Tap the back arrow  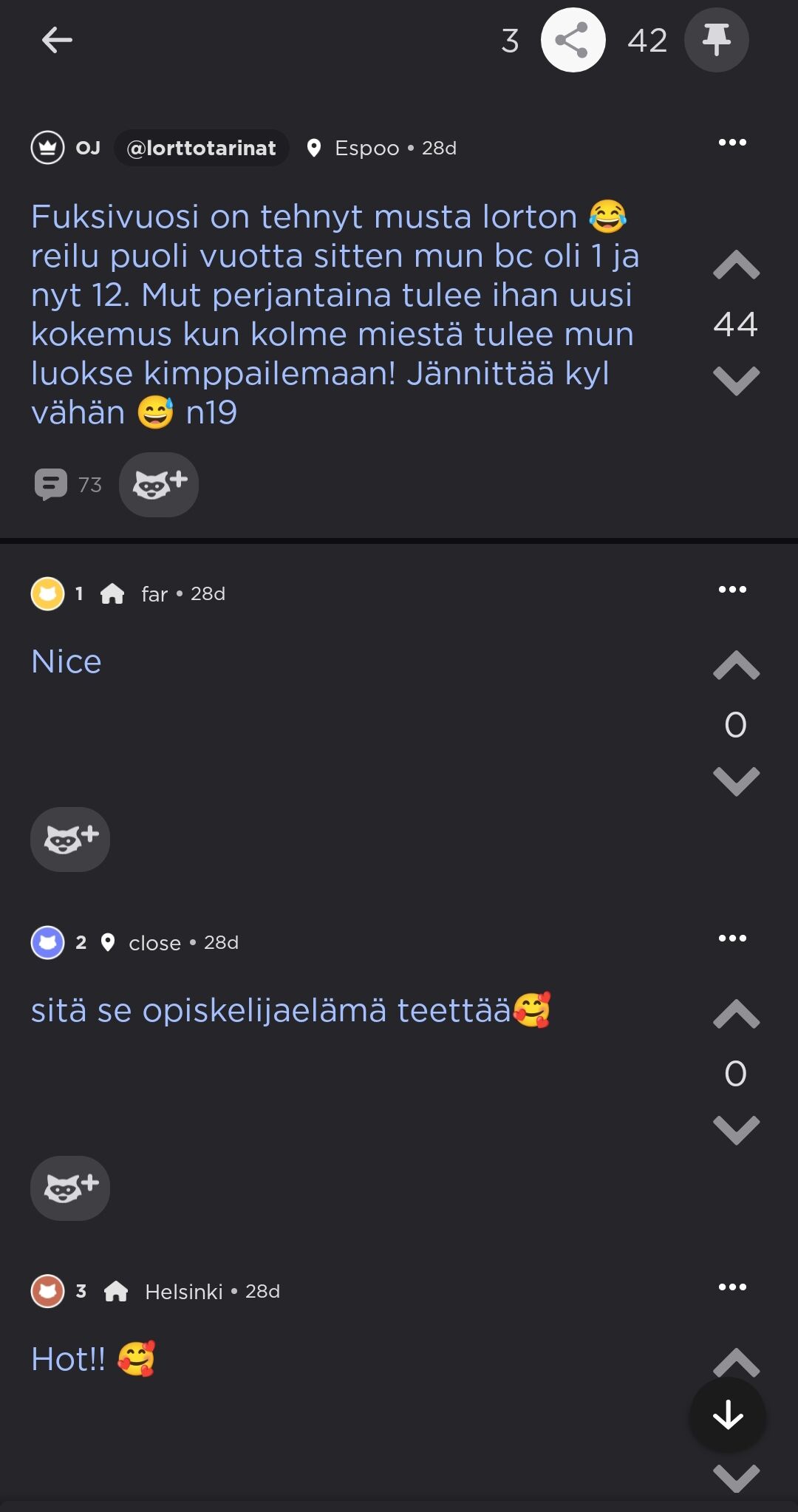click(x=57, y=40)
